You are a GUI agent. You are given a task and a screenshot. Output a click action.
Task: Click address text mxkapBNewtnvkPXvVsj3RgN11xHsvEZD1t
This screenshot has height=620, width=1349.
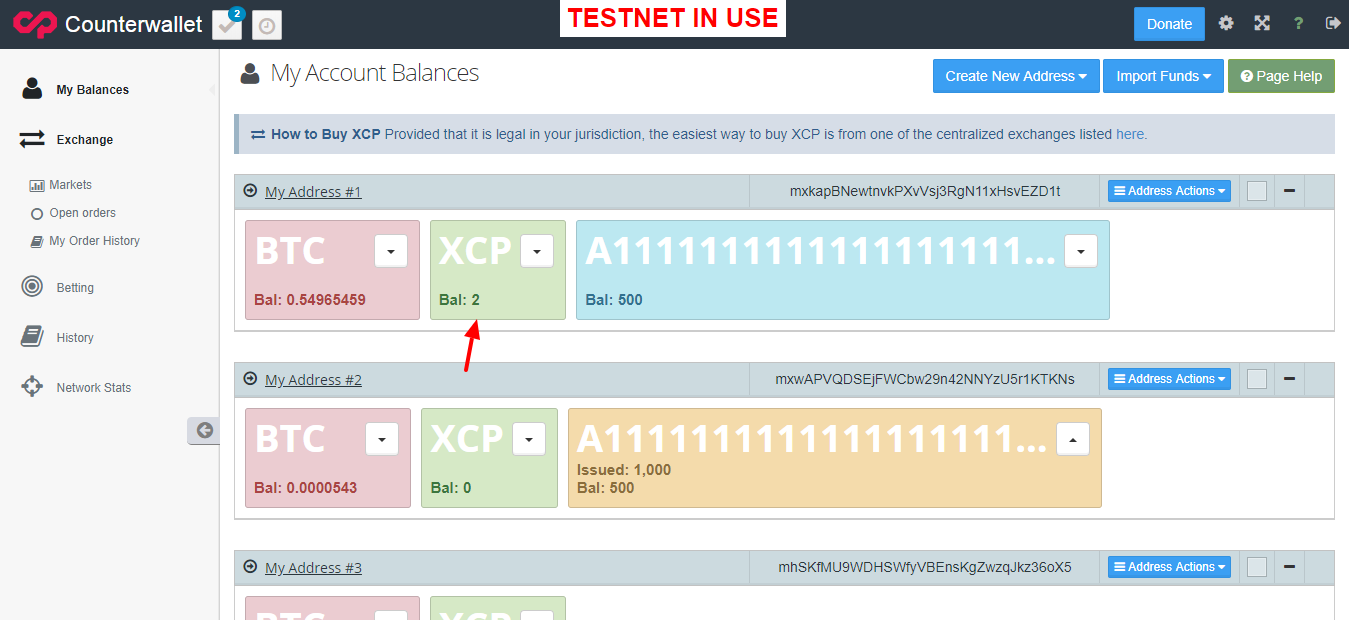coord(925,191)
